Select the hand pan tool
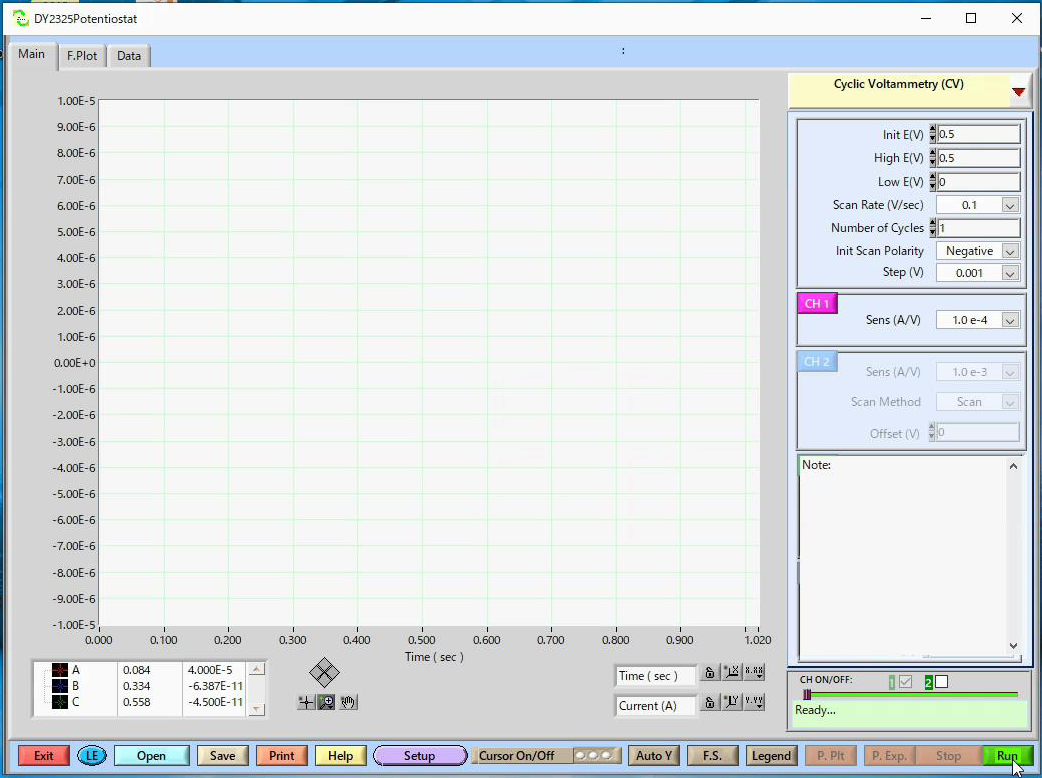 [348, 702]
